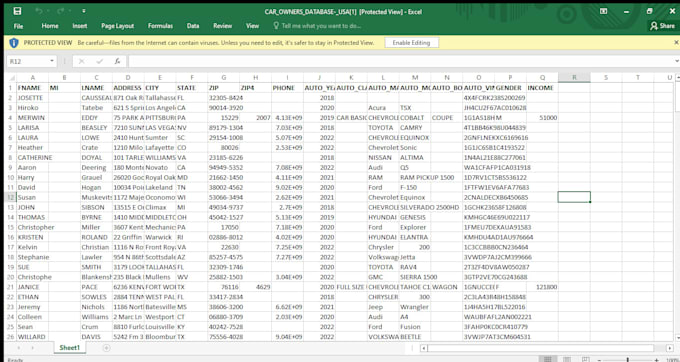The height and width of the screenshot is (362, 680).
Task: Click the New Sheet plus icon
Action: click(106, 348)
